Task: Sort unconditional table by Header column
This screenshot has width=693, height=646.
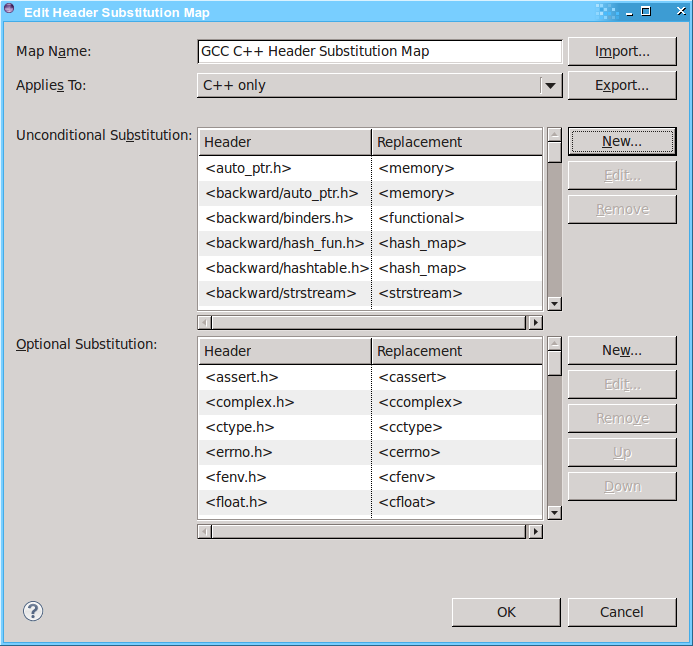Action: tap(285, 142)
